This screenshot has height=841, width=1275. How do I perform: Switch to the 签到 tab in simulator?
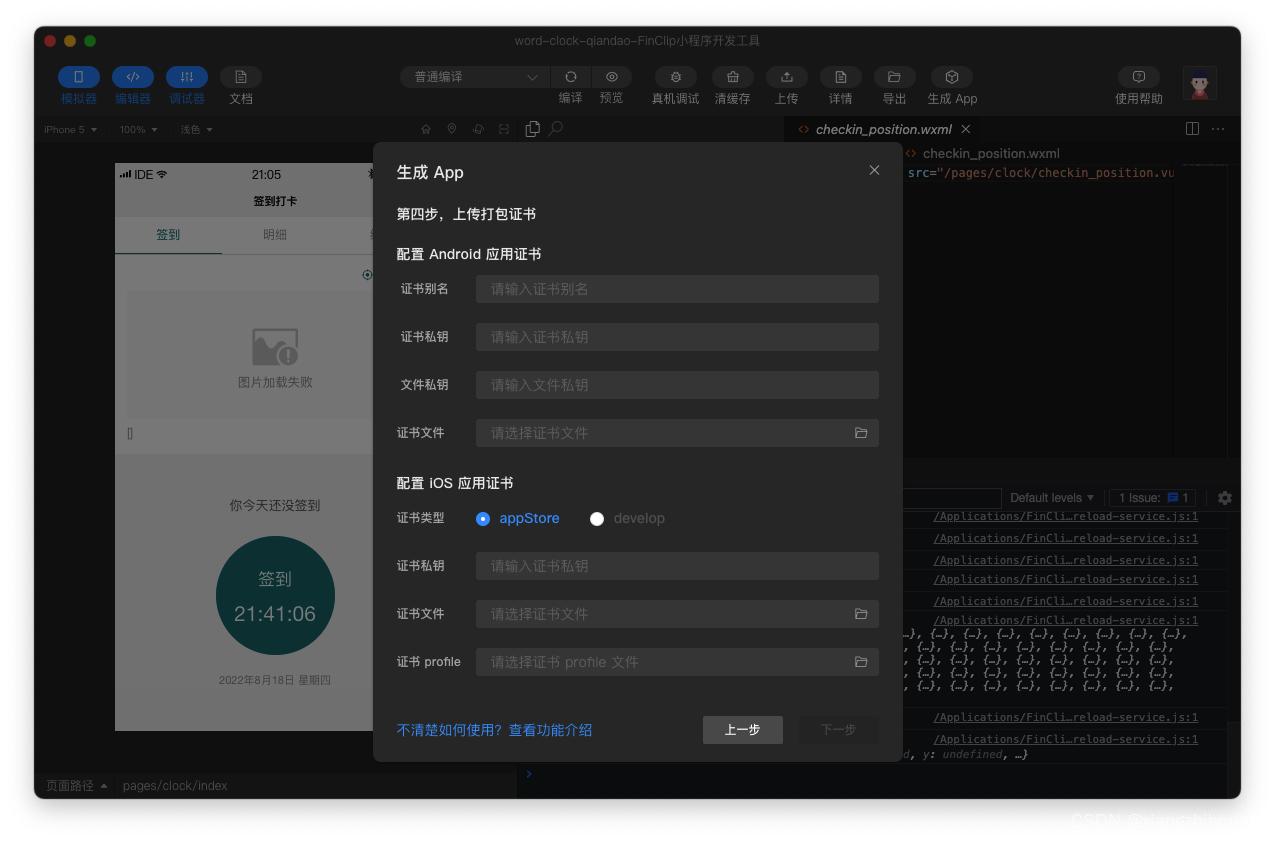coord(168,235)
